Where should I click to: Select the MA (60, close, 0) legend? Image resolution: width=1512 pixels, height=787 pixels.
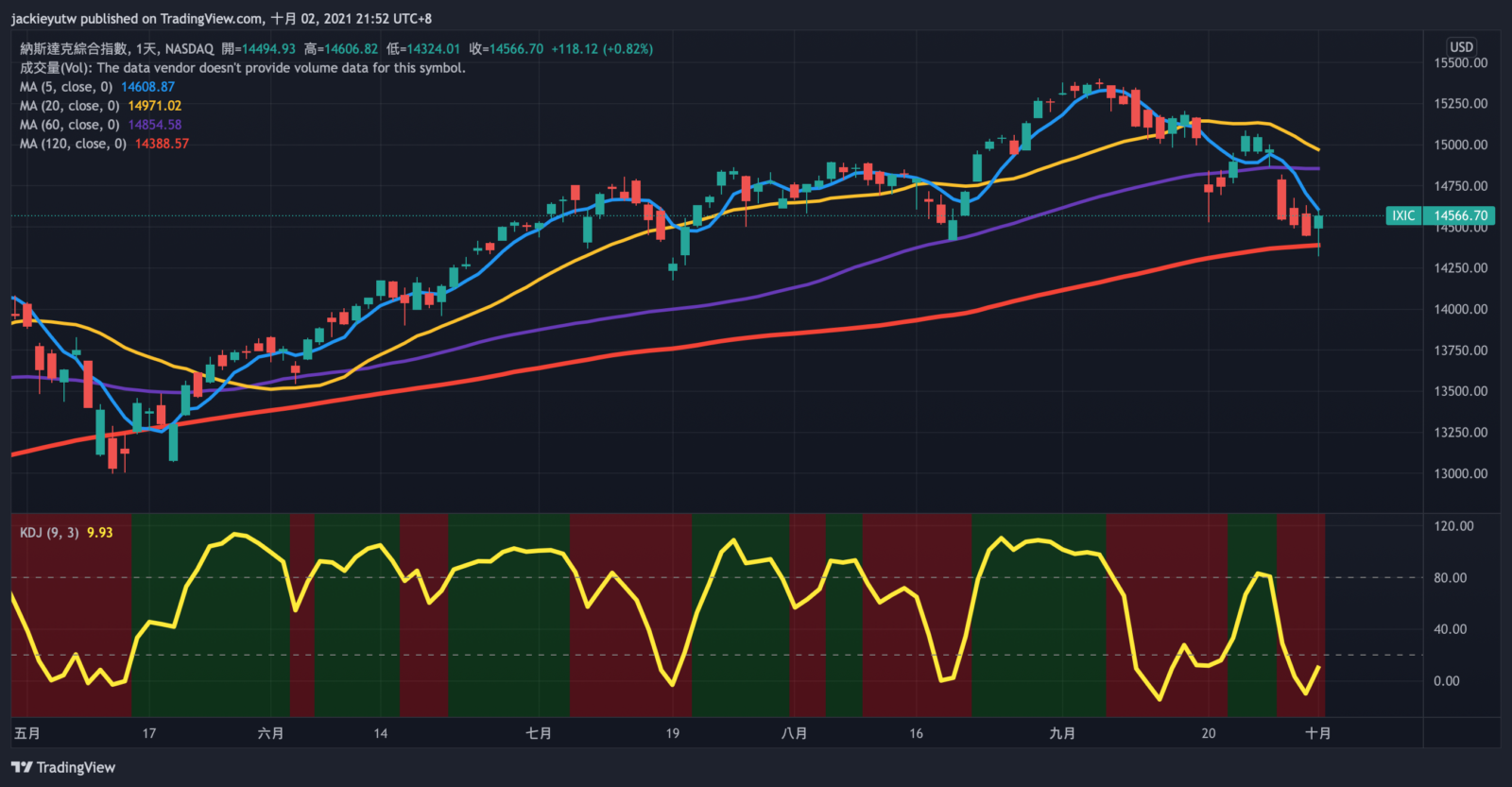tap(69, 125)
